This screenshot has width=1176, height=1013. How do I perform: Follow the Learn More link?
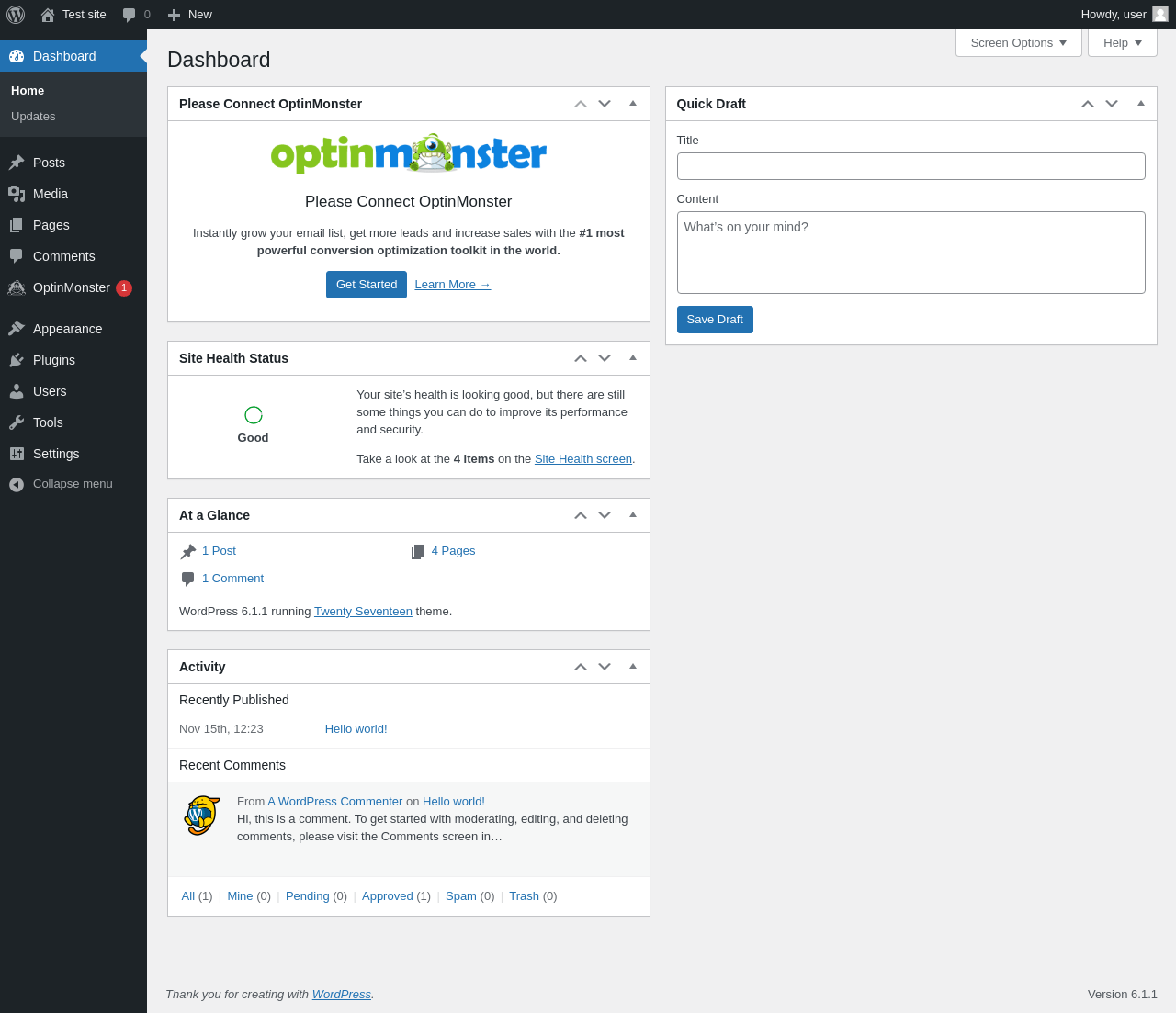[453, 285]
